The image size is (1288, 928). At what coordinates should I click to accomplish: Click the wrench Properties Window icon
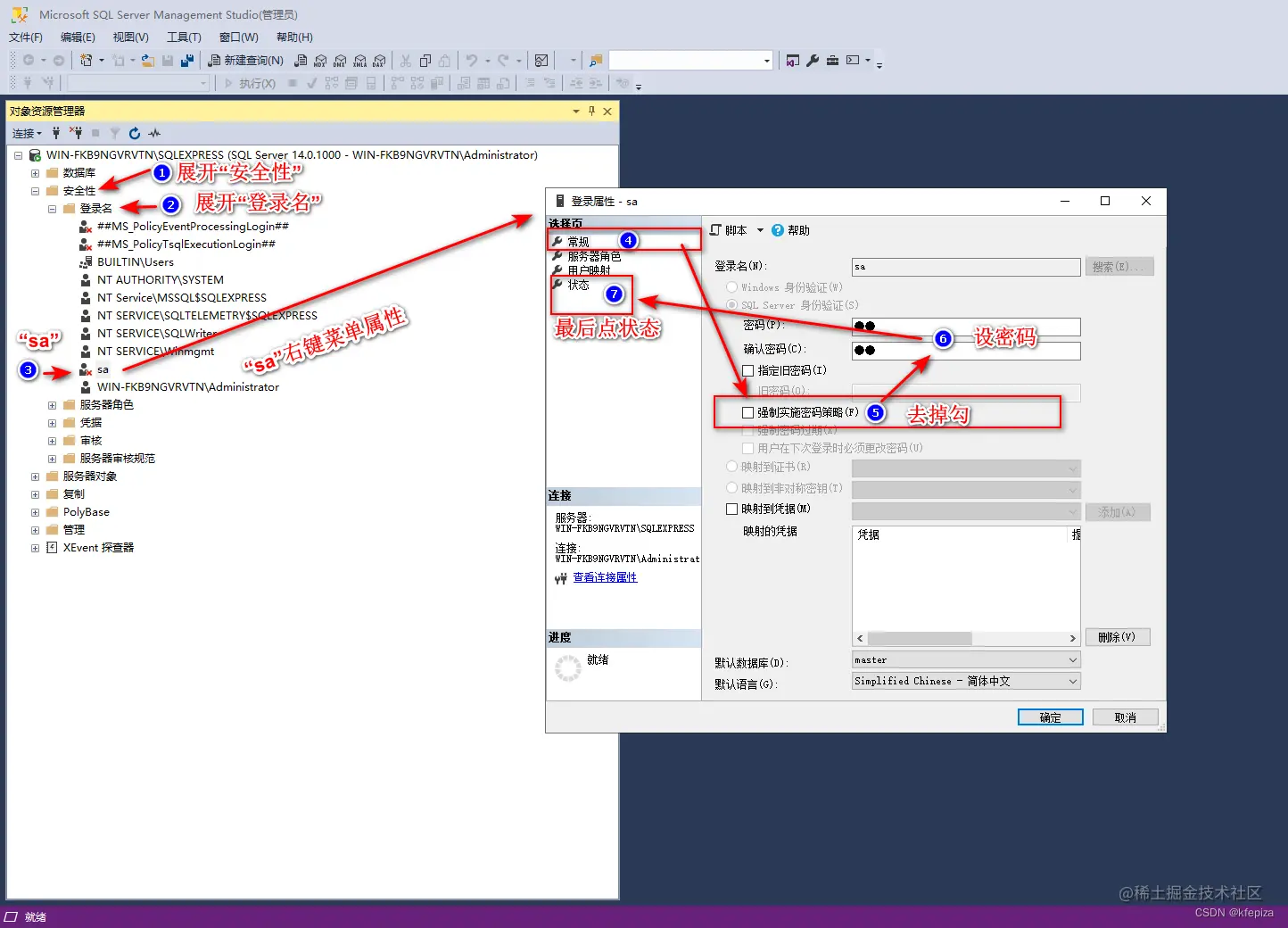click(x=813, y=61)
